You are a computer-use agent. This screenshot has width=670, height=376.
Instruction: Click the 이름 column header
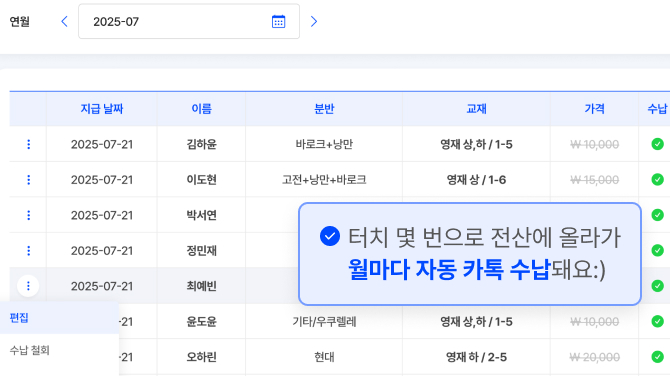pos(201,109)
